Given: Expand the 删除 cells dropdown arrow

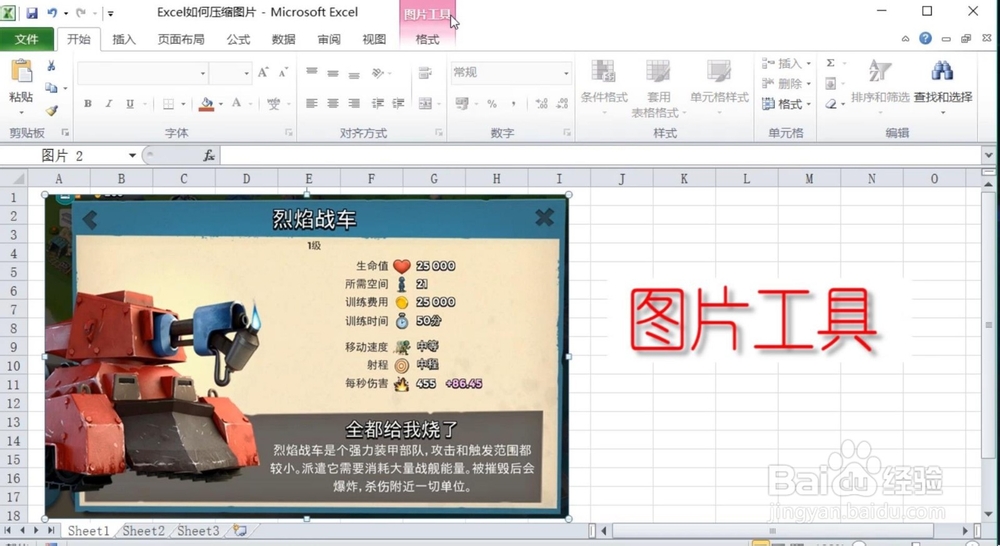Looking at the screenshot, I should point(808,84).
